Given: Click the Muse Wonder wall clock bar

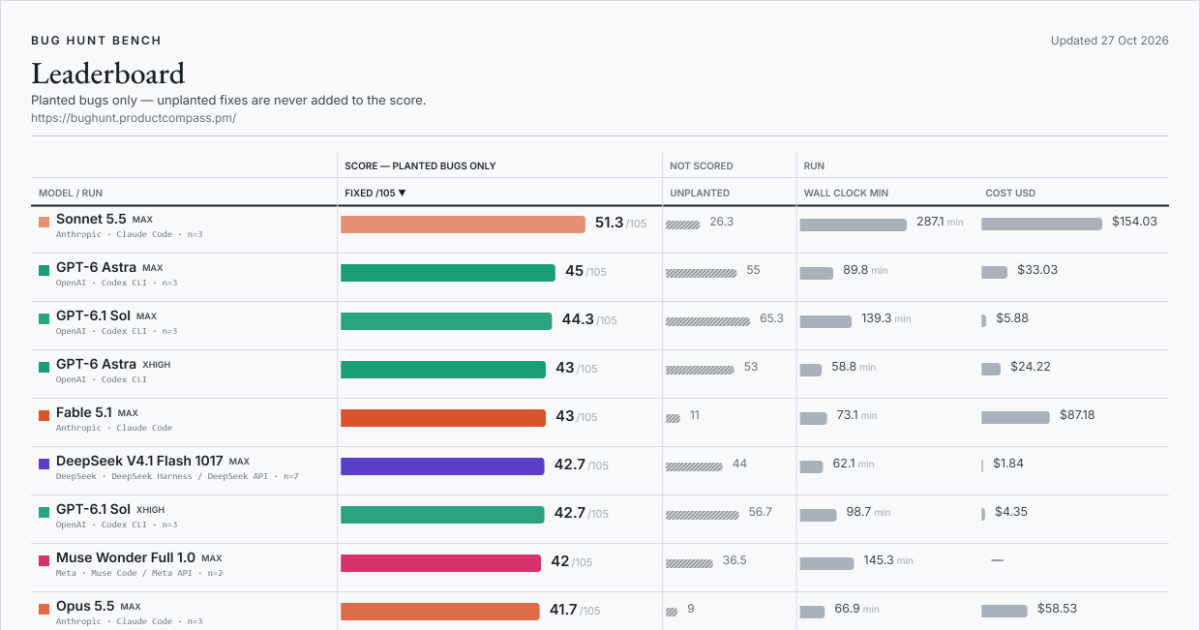Looking at the screenshot, I should [x=827, y=563].
